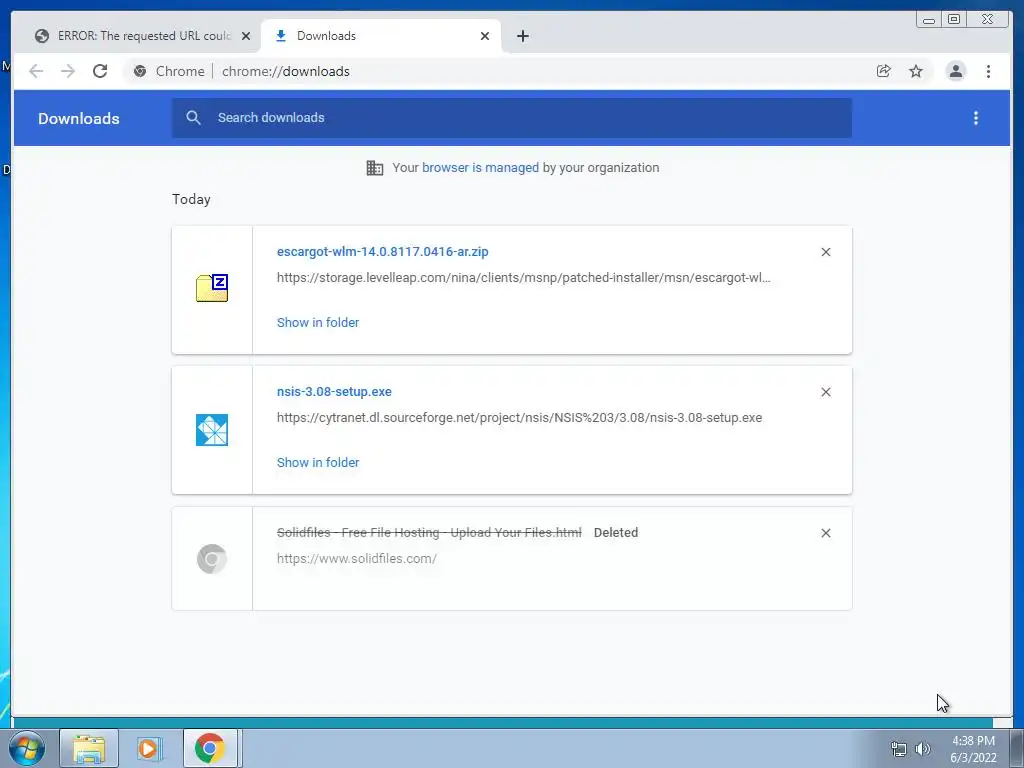
Task: Open the escargot-wlm-14.0.8117.0416-ar.zip file link
Action: click(383, 251)
